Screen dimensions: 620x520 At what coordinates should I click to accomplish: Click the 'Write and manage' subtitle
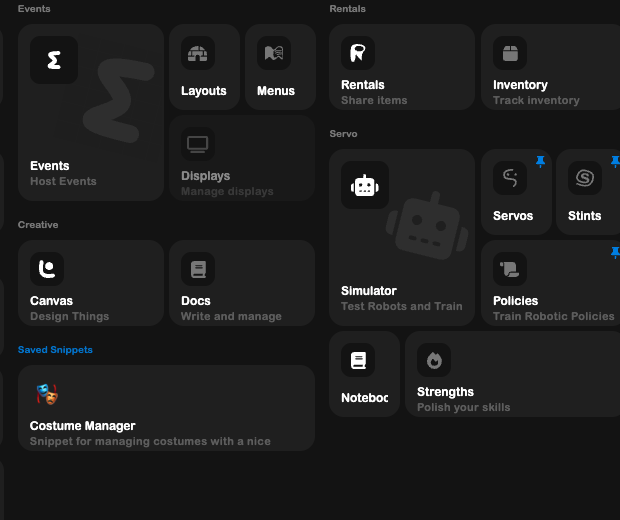point(231,316)
